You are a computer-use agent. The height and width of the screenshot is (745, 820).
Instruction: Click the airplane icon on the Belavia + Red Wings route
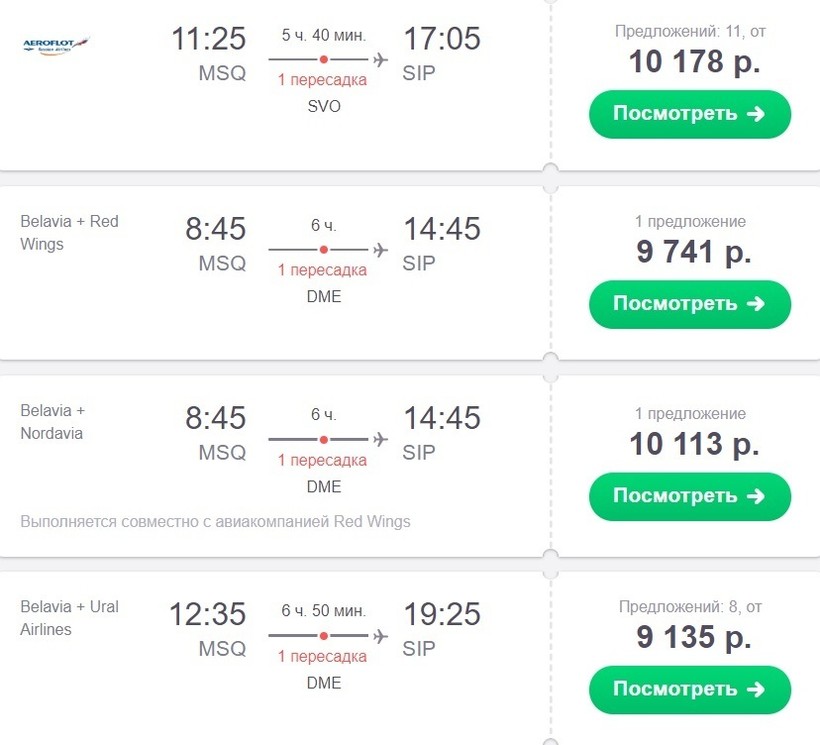tap(380, 249)
